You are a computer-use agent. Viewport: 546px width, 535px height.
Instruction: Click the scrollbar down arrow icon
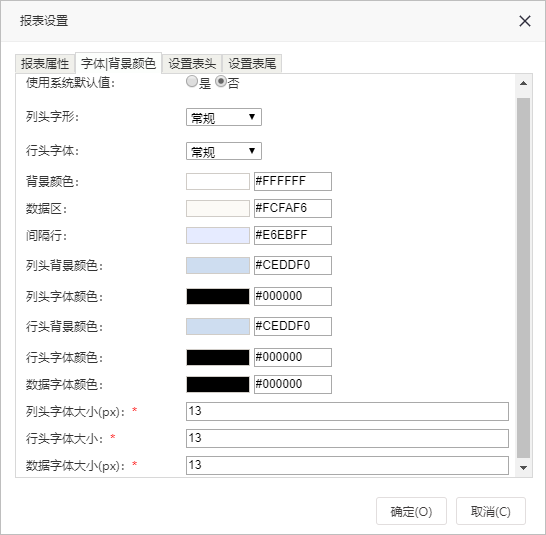tap(523, 467)
